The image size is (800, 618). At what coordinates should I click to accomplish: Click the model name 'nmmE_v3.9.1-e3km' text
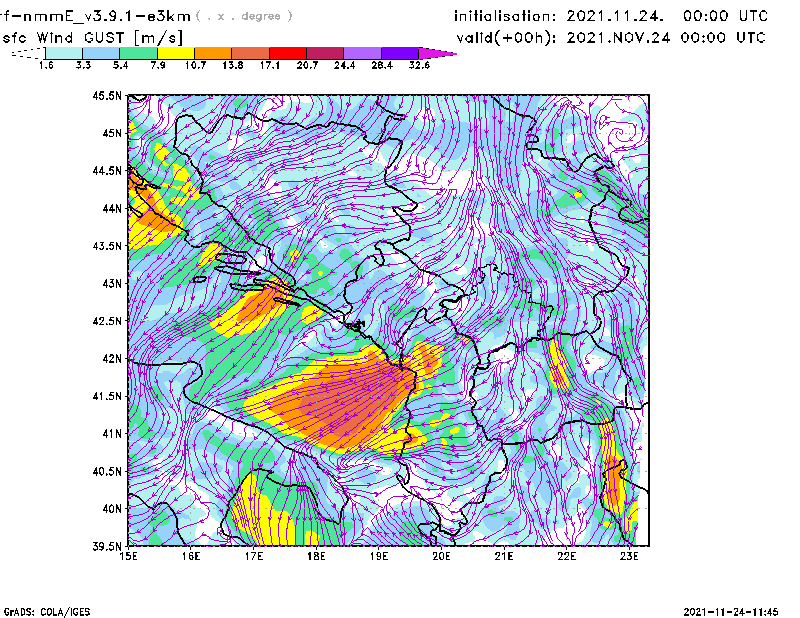tap(104, 16)
